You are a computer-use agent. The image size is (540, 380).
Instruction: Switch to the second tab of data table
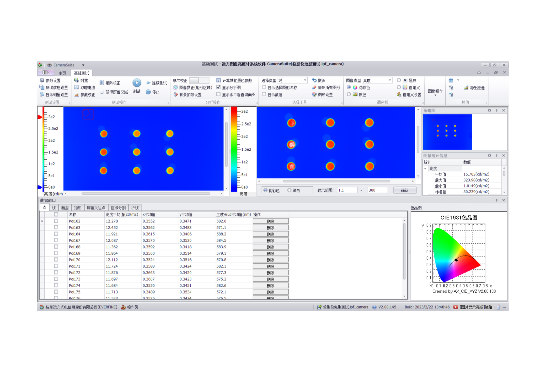coord(54,208)
